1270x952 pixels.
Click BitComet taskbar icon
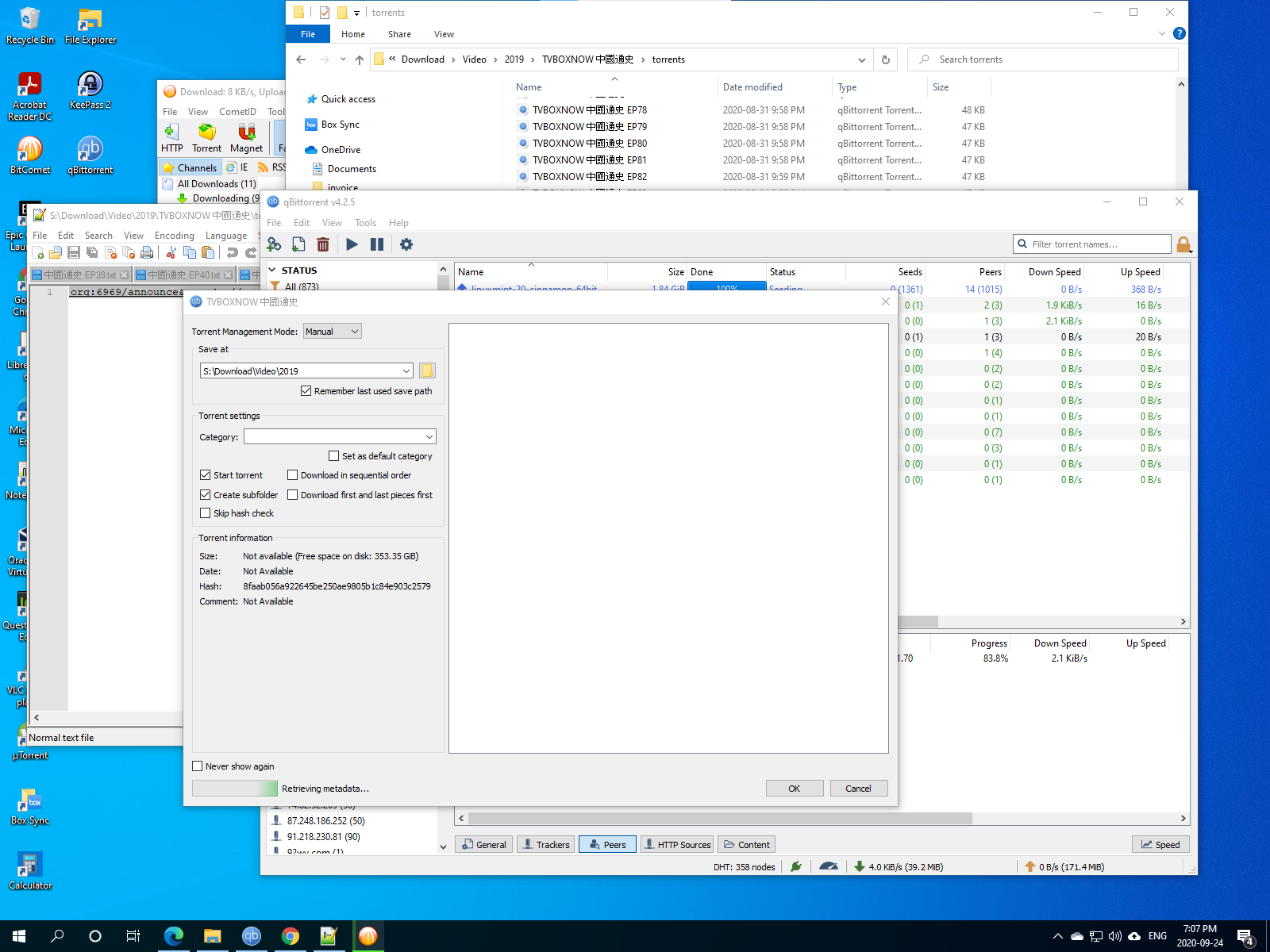click(368, 936)
